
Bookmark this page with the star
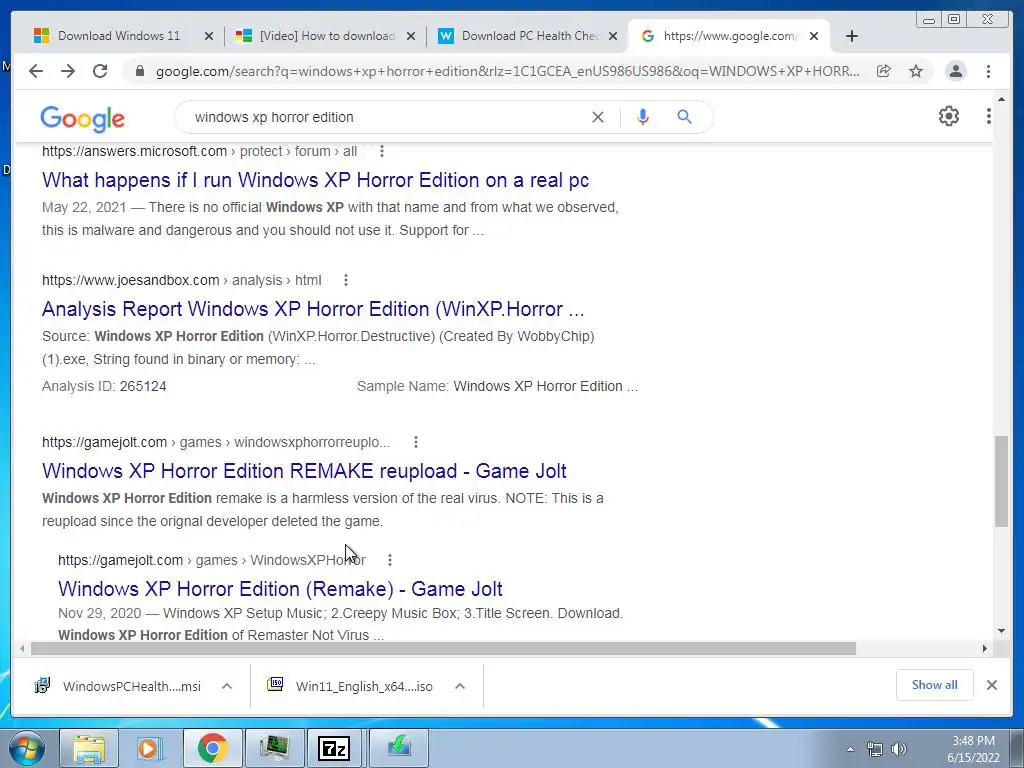coord(916,71)
